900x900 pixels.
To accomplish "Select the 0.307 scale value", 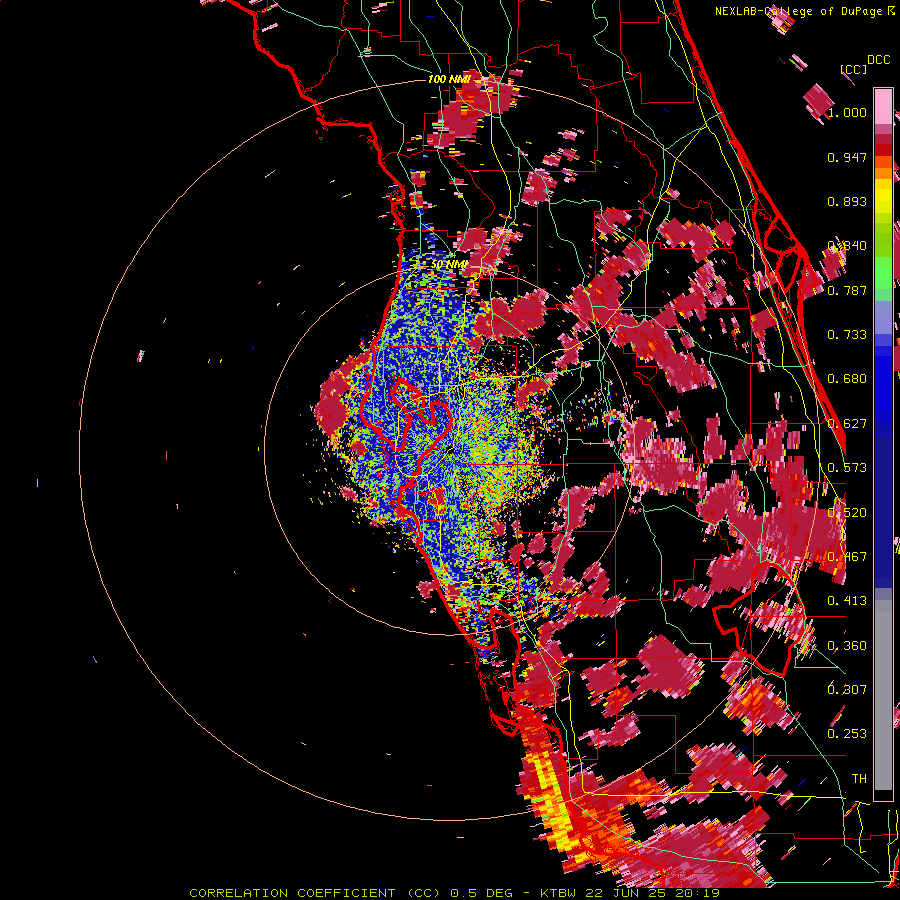I will pos(847,689).
